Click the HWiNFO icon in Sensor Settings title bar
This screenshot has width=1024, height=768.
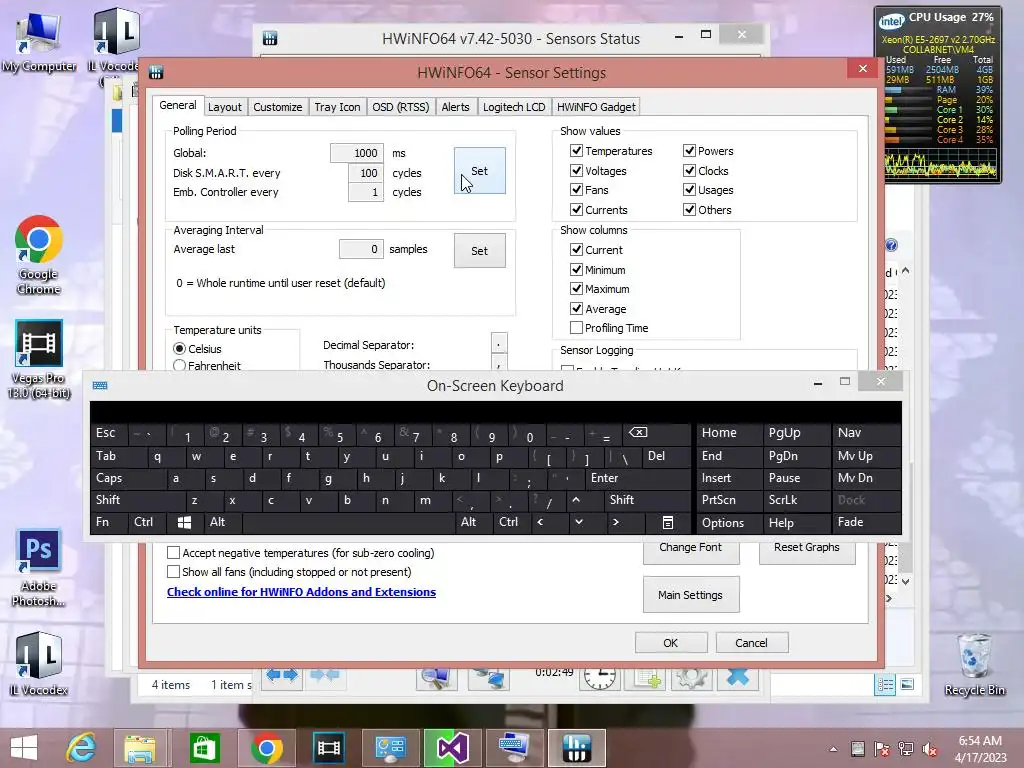[155, 72]
